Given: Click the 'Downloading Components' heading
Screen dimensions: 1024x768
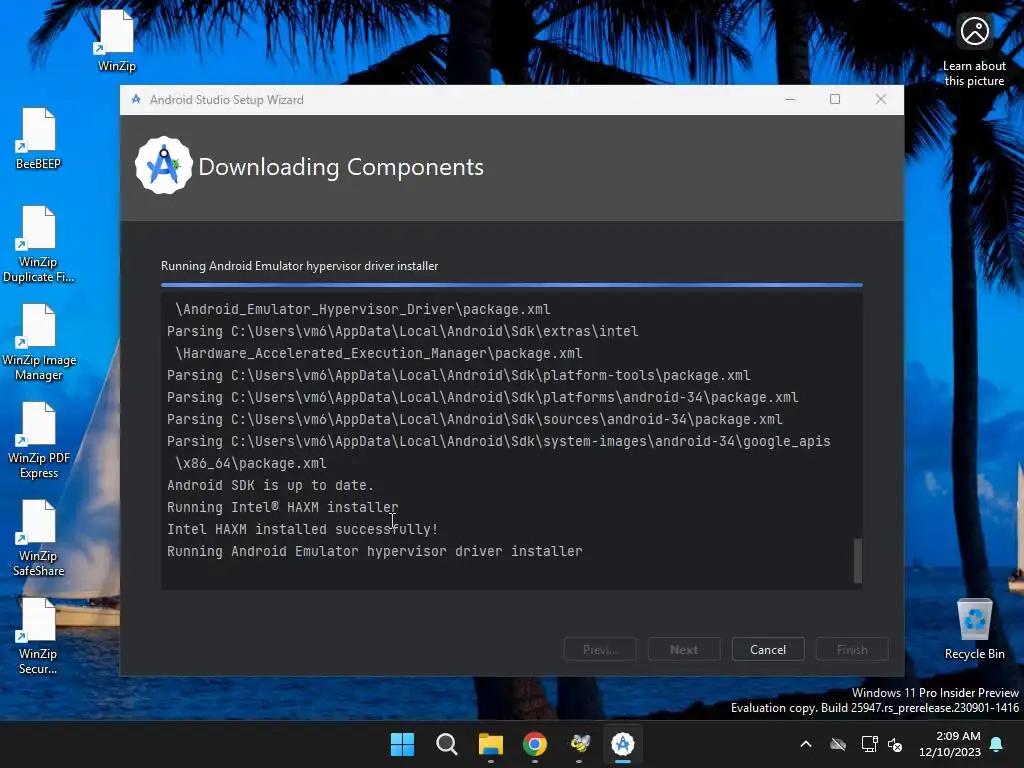Looking at the screenshot, I should click(341, 167).
